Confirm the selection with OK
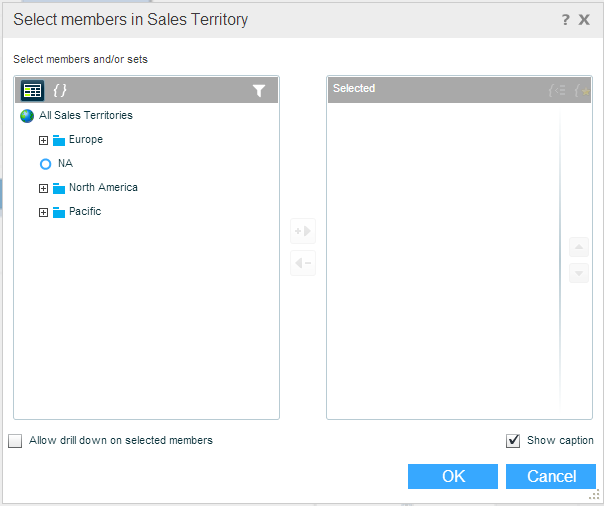Viewport: 604px width, 506px height. (x=453, y=477)
